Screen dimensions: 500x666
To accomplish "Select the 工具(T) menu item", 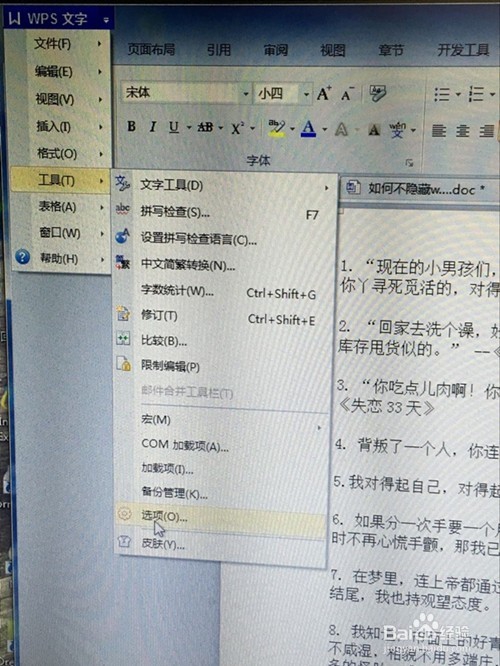I will [60, 181].
